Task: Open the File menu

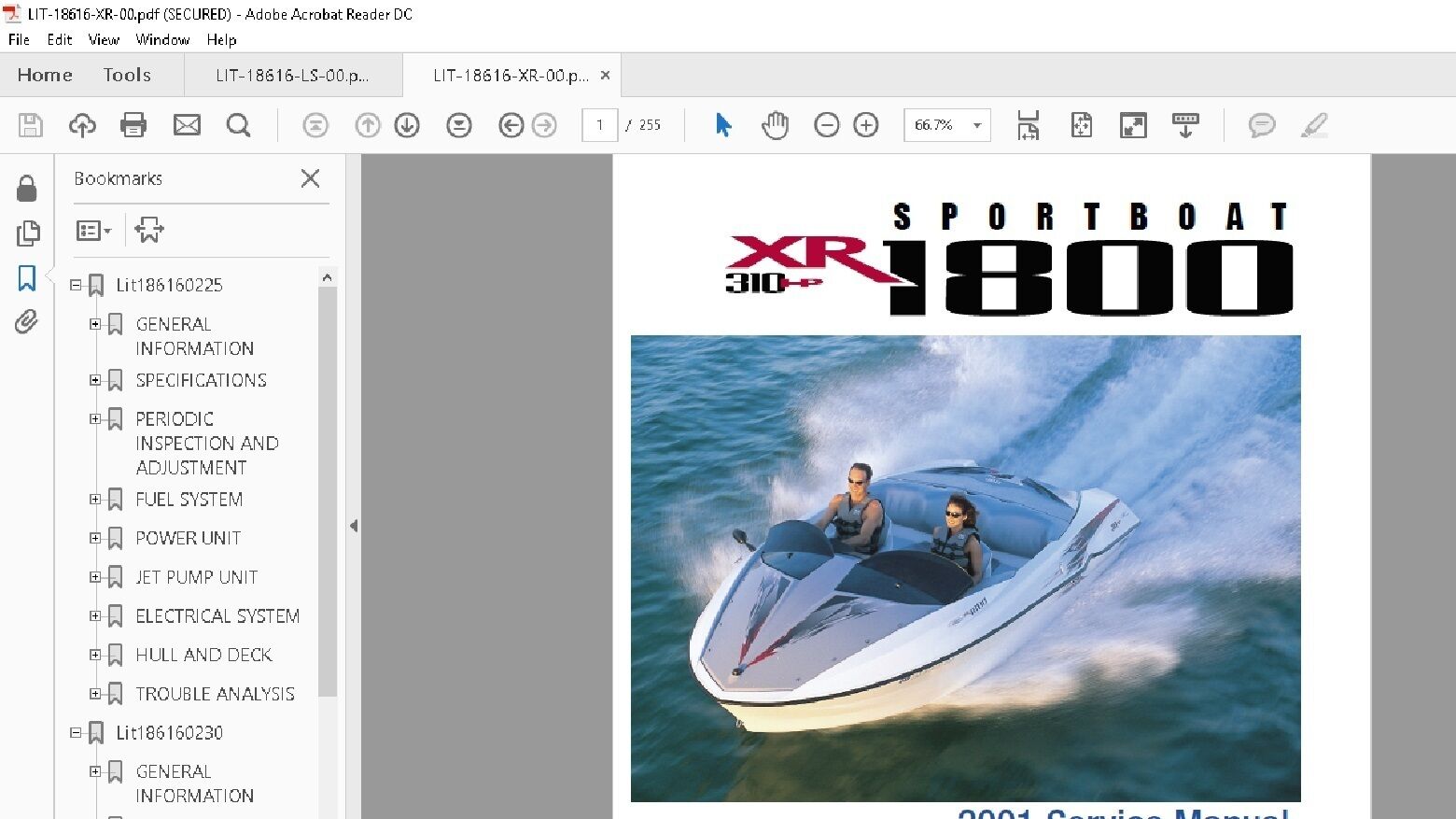Action: [x=19, y=39]
